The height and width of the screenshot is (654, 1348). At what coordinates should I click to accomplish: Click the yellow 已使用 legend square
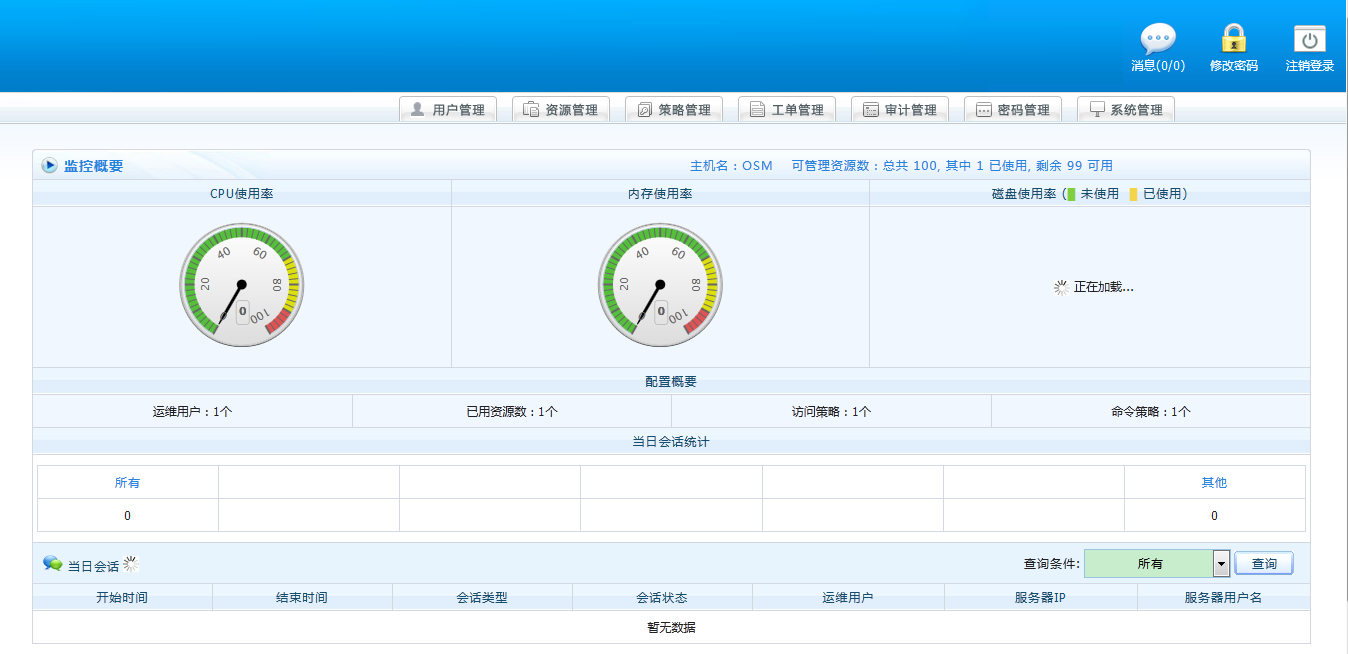click(1133, 194)
